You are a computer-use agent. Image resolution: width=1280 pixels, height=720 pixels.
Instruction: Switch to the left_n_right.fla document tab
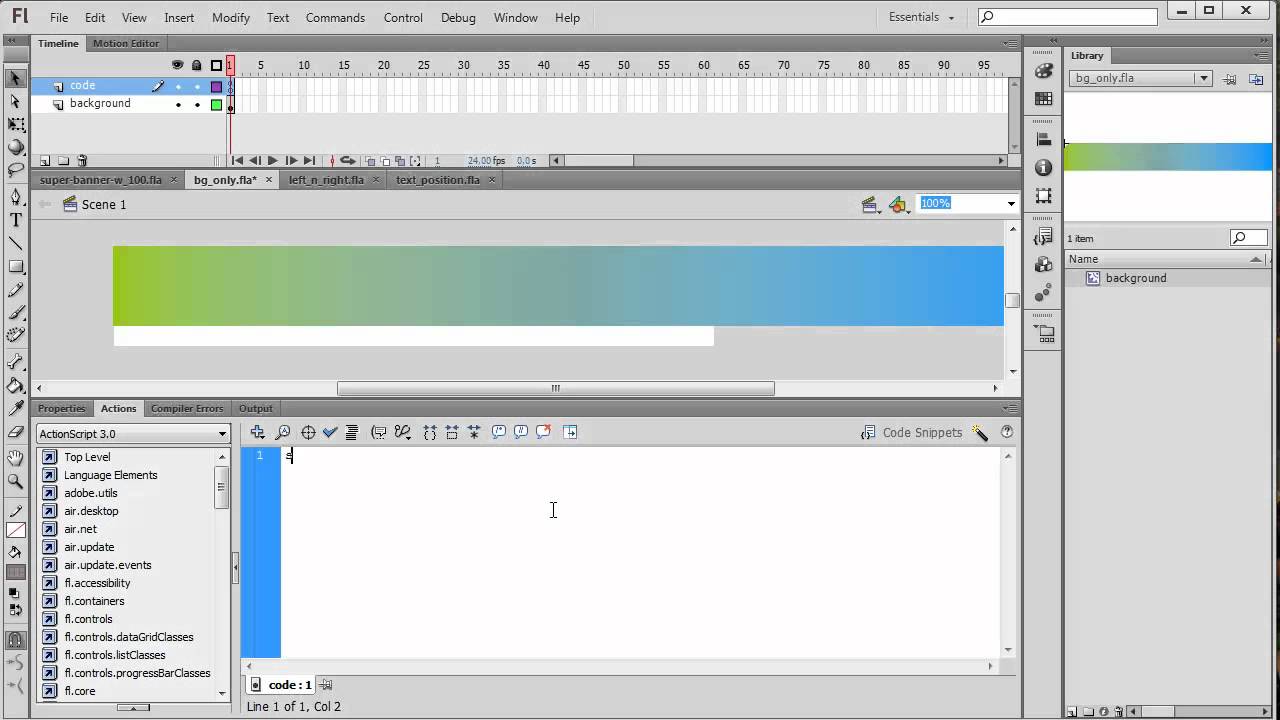point(326,180)
